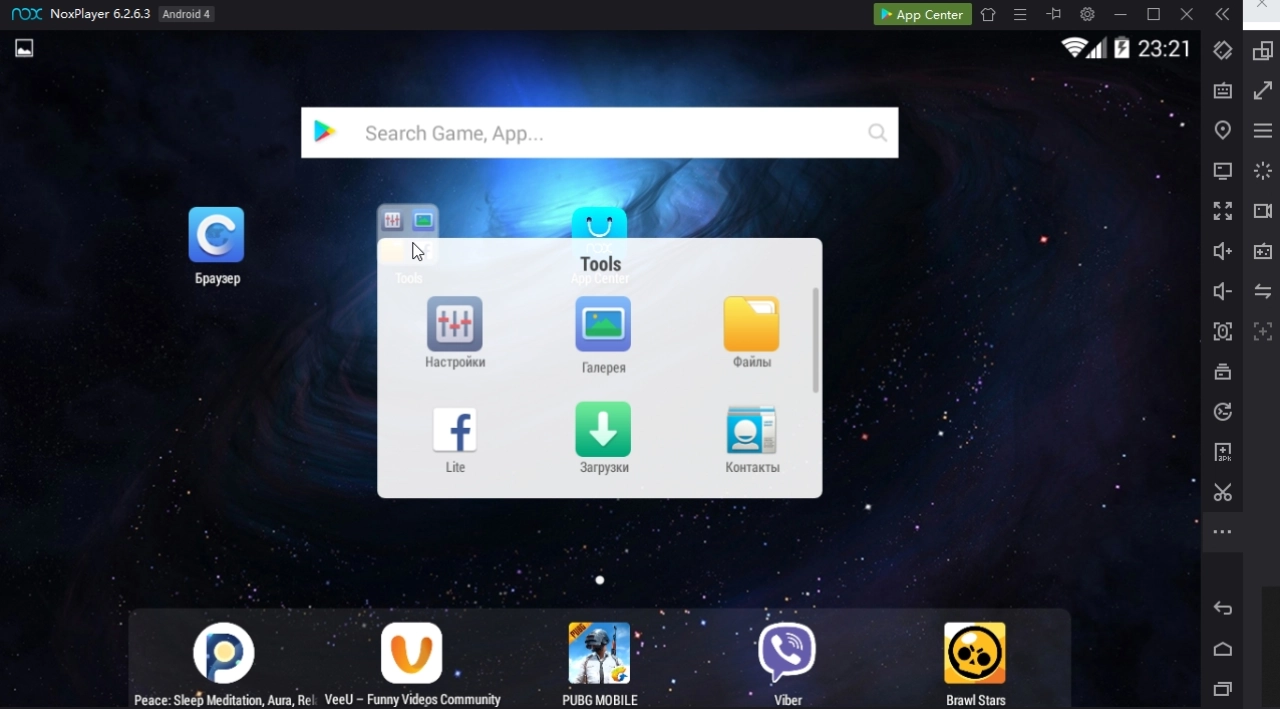Open keyboard control mapping in sidebar
The image size is (1280, 709).
(1222, 90)
